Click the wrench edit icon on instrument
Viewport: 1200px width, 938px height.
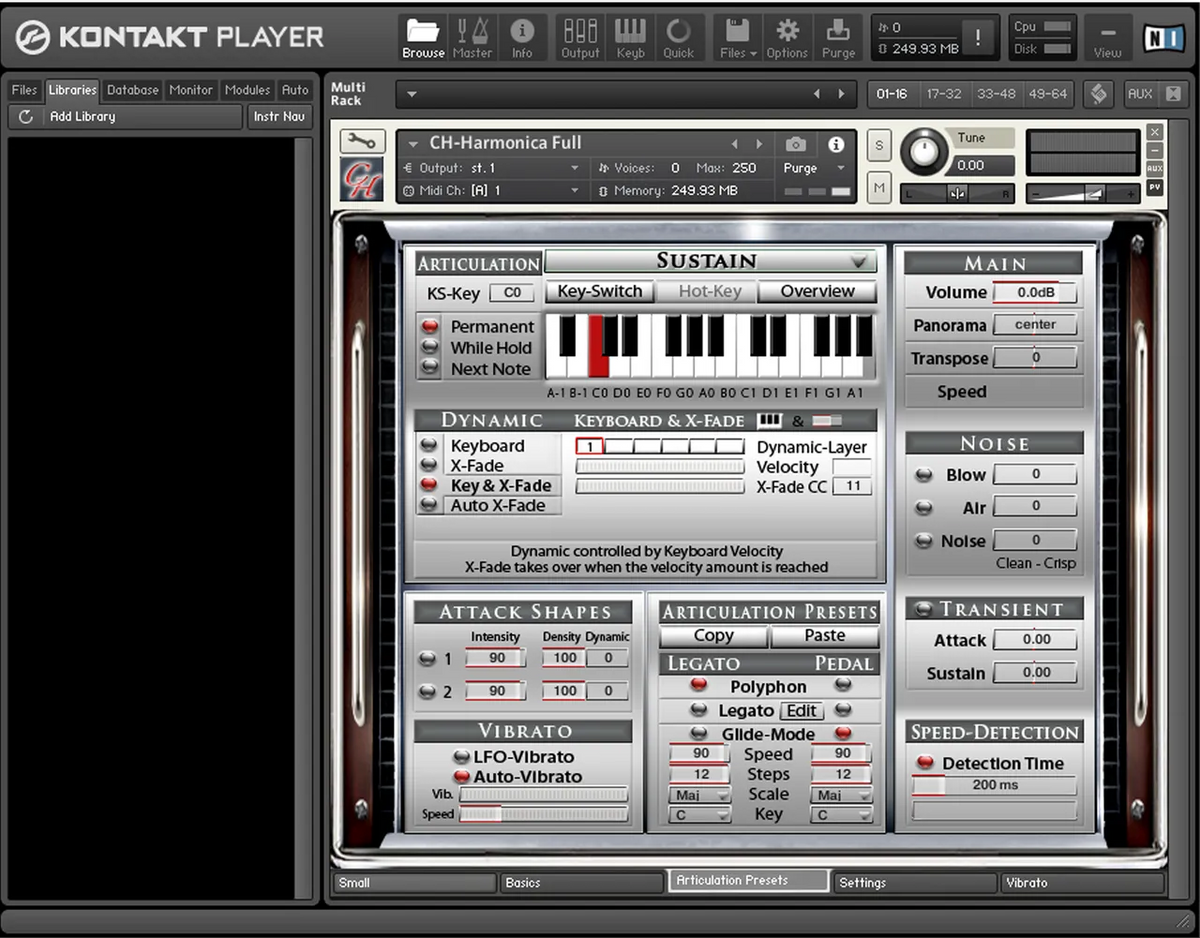(362, 142)
